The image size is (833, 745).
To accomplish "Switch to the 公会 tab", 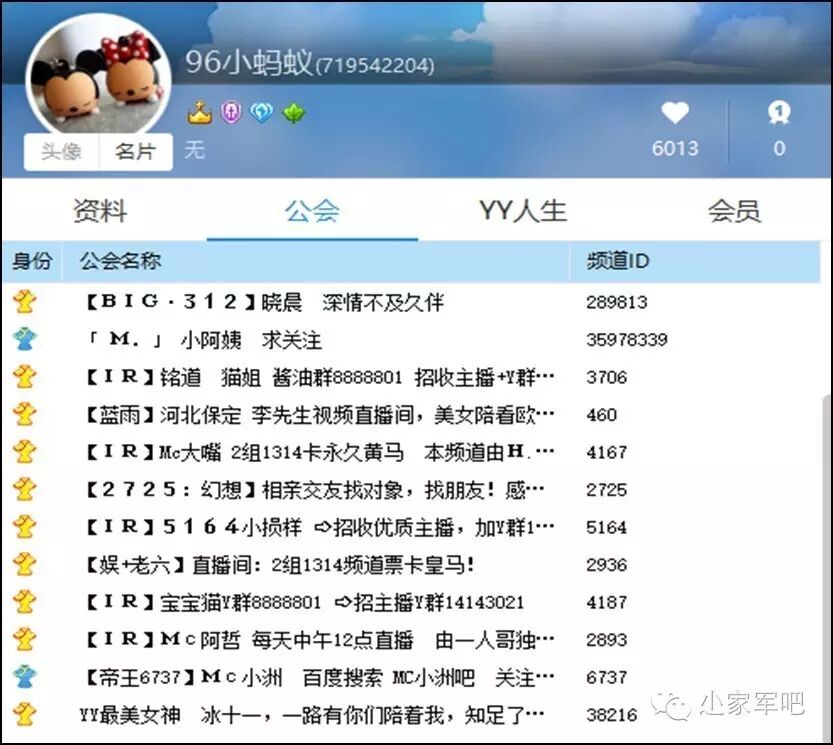I will pos(312,211).
